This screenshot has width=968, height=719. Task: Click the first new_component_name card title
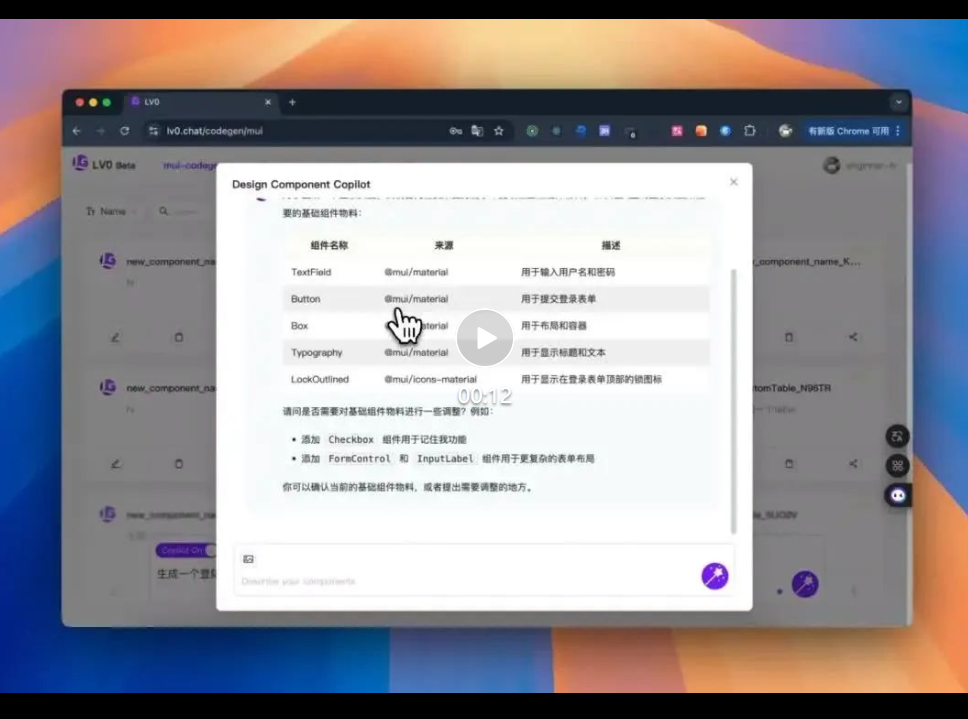[171, 262]
